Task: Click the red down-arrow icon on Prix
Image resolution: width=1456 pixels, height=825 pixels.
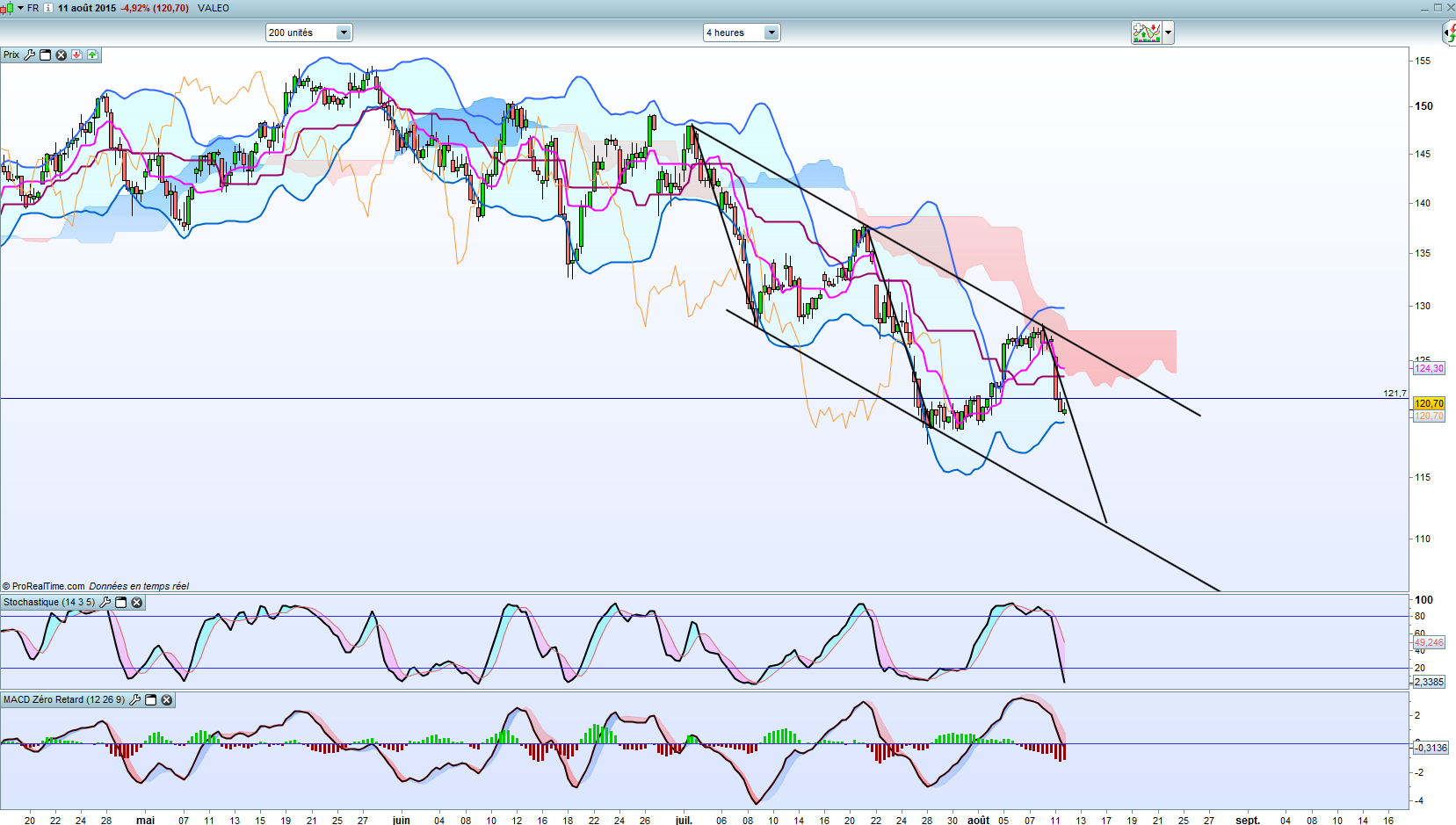Action: [77, 54]
